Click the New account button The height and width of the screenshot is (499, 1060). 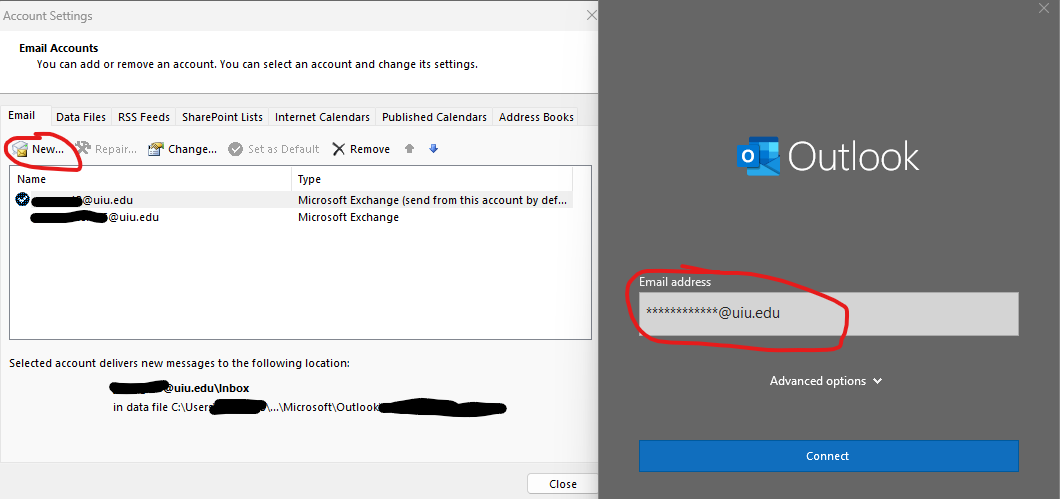39,149
